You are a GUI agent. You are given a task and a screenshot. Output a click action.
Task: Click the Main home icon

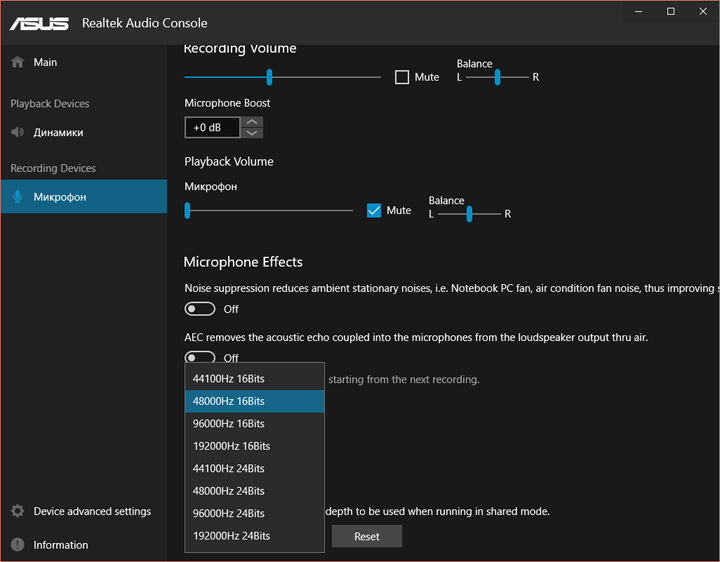17,62
